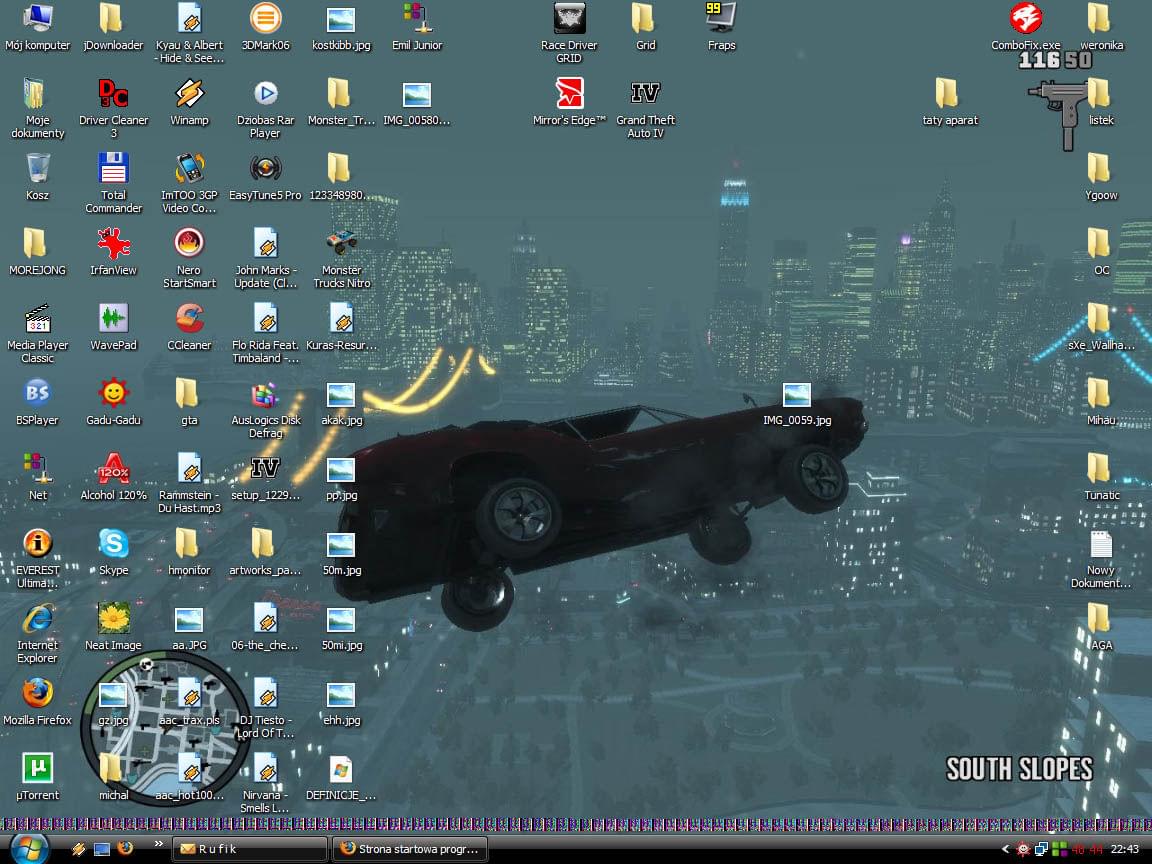Viewport: 1152px width, 864px height.
Task: Click the Windows Start orb button
Action: pyautogui.click(x=28, y=848)
